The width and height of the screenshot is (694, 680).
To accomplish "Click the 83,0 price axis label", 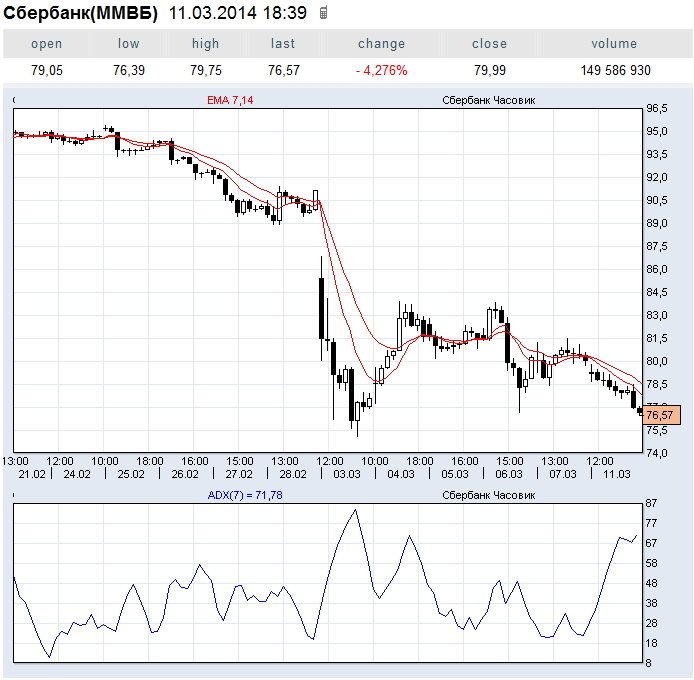I will 657,315.
